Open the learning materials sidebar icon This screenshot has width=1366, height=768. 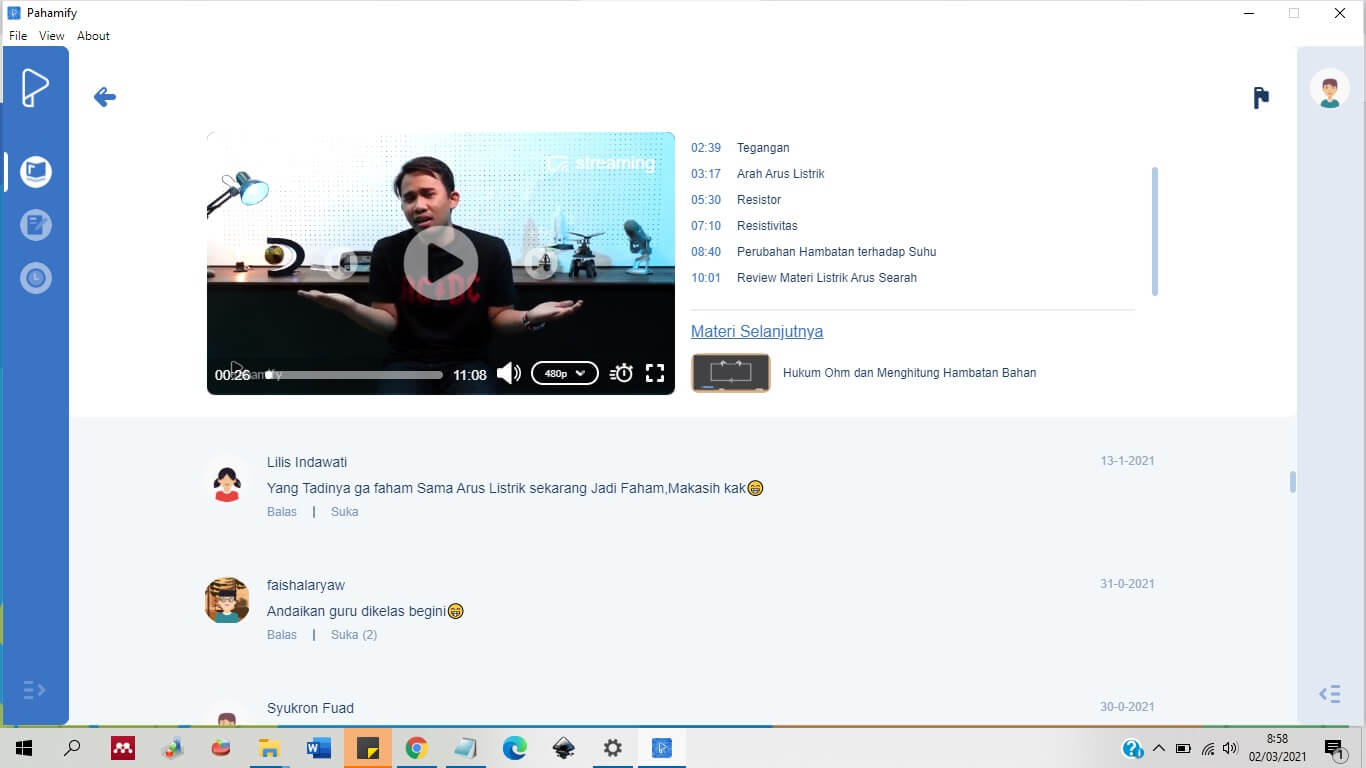36,172
